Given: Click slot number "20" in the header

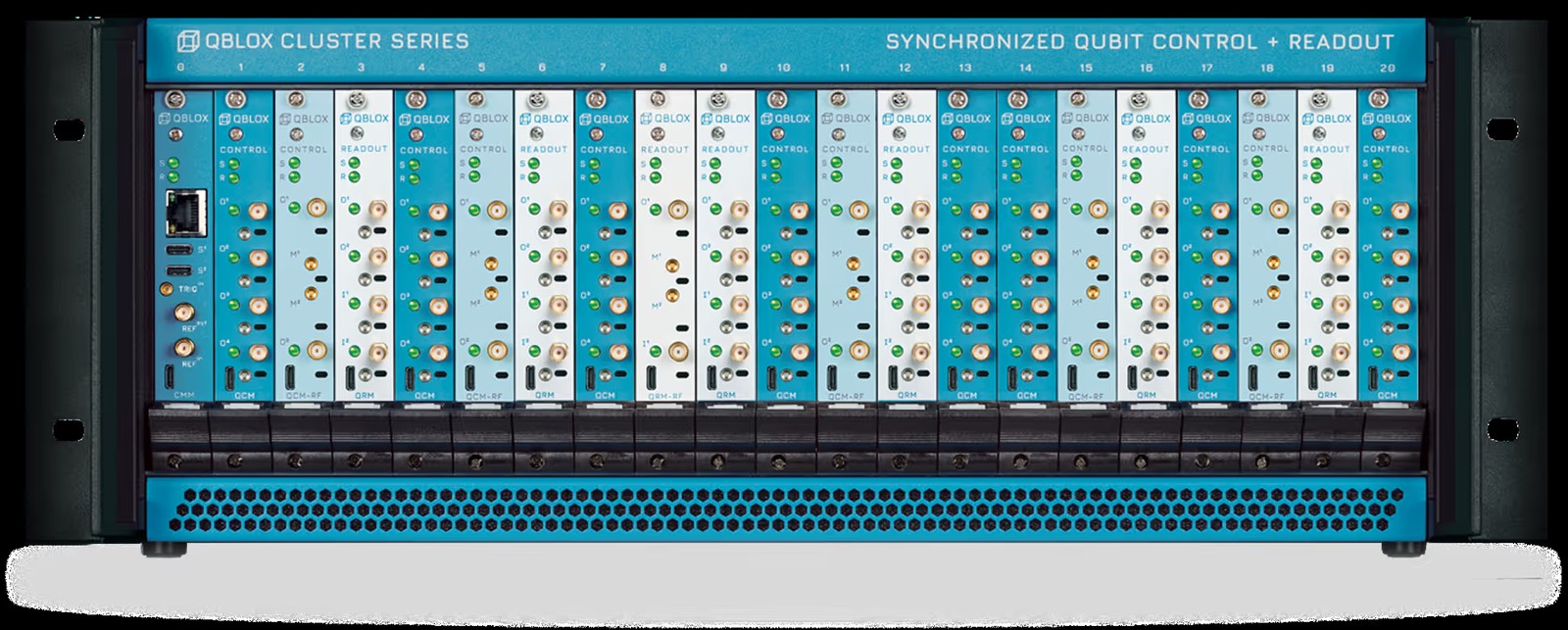Looking at the screenshot, I should 1387,69.
